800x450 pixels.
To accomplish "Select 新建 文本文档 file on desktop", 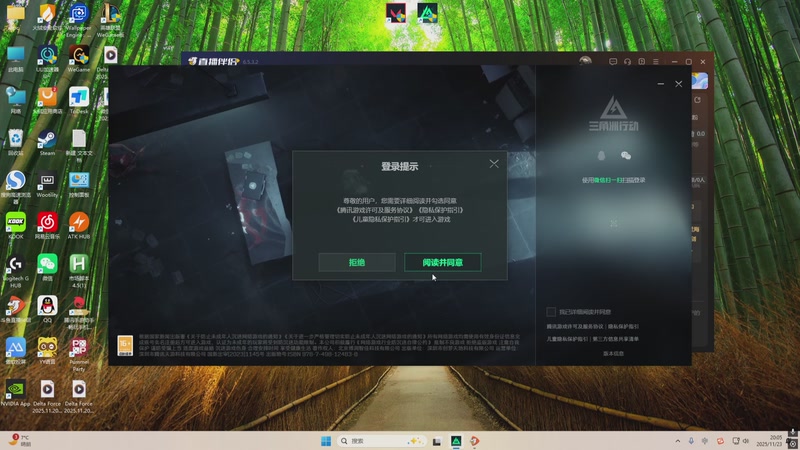I will 79,145.
